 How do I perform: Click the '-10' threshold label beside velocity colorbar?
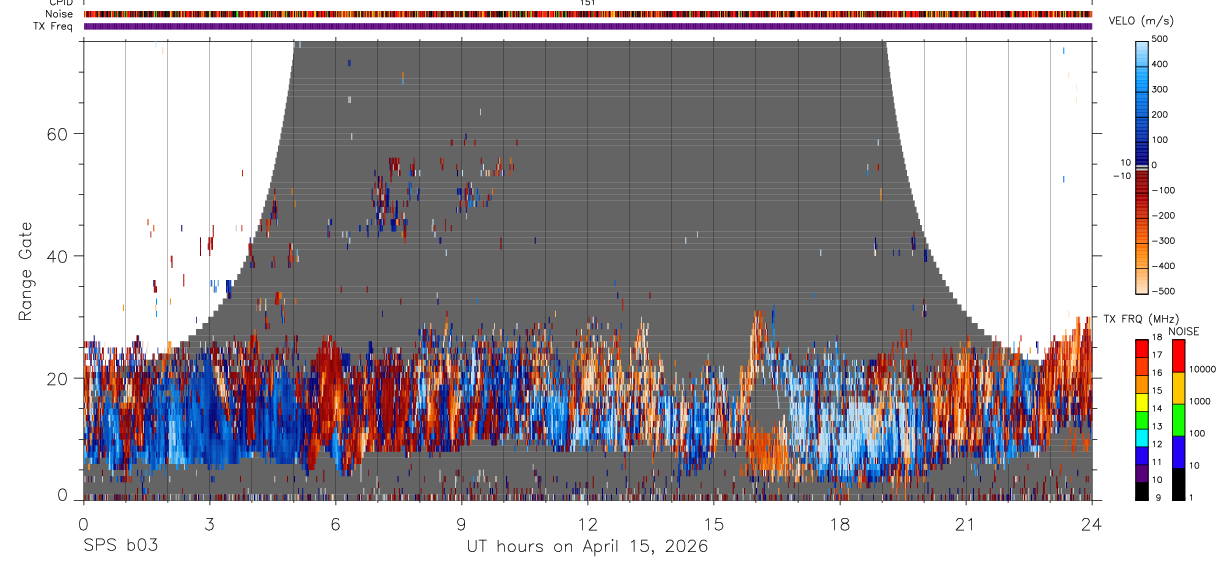pos(1122,176)
